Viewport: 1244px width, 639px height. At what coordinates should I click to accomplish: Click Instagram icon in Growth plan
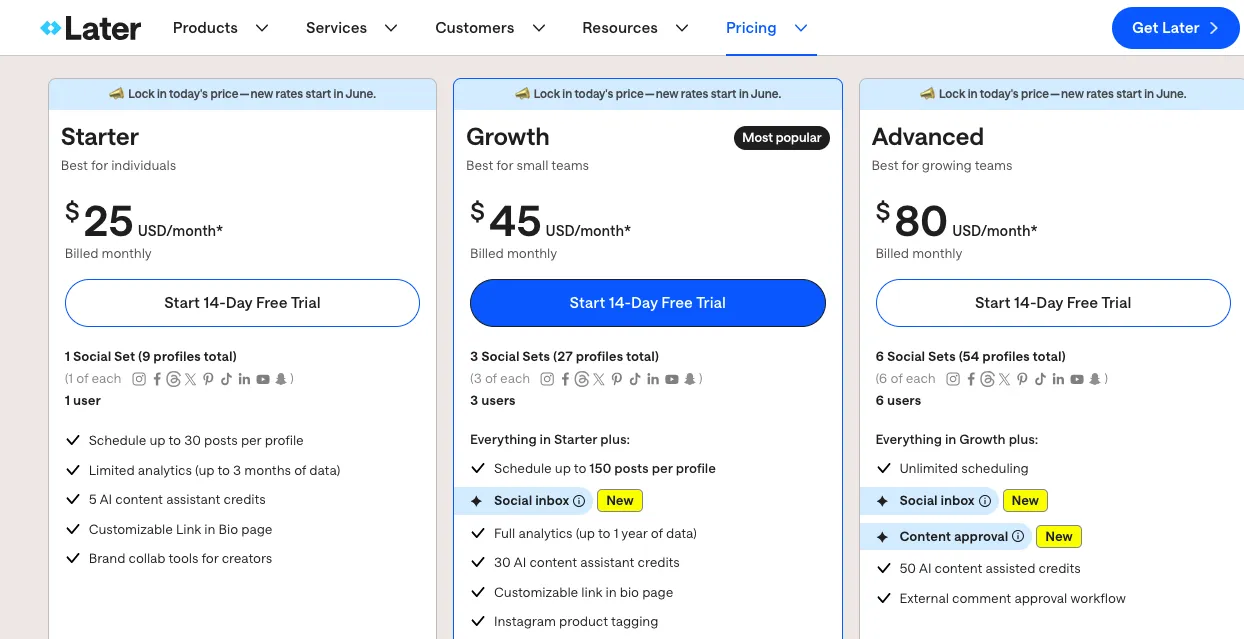[547, 379]
